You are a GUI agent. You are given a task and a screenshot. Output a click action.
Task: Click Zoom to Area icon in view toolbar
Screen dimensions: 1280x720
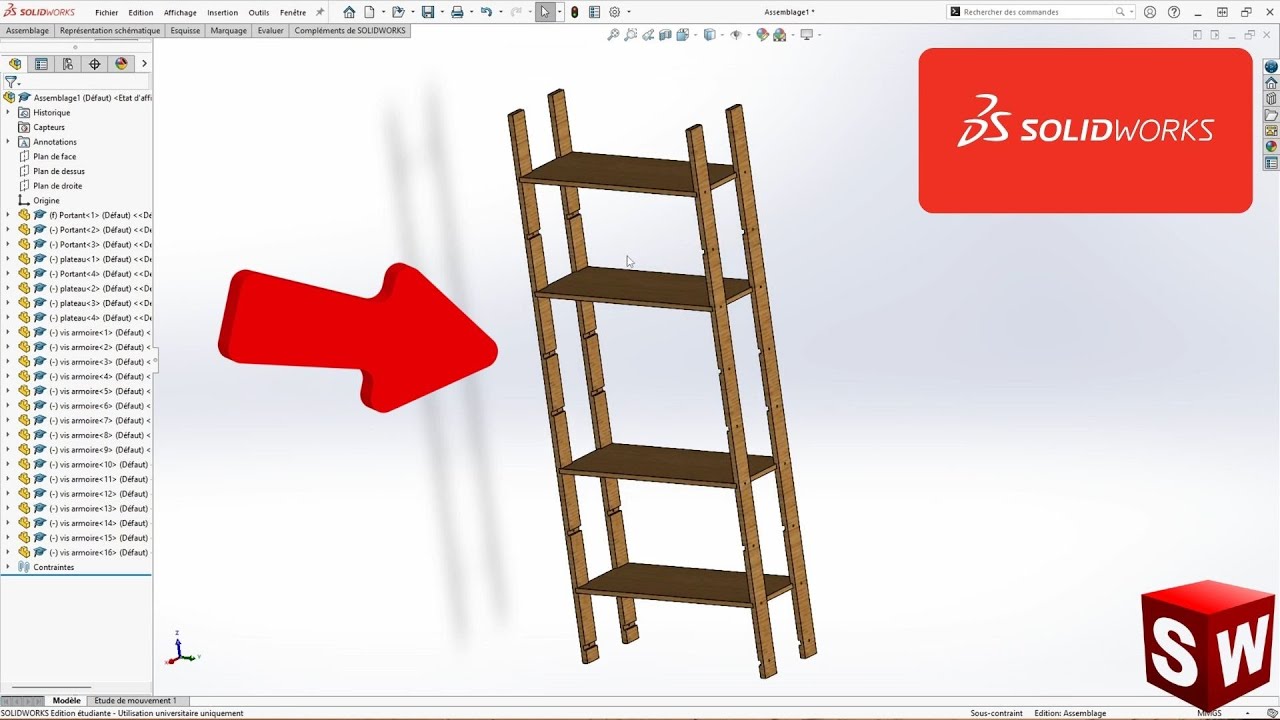pos(631,34)
